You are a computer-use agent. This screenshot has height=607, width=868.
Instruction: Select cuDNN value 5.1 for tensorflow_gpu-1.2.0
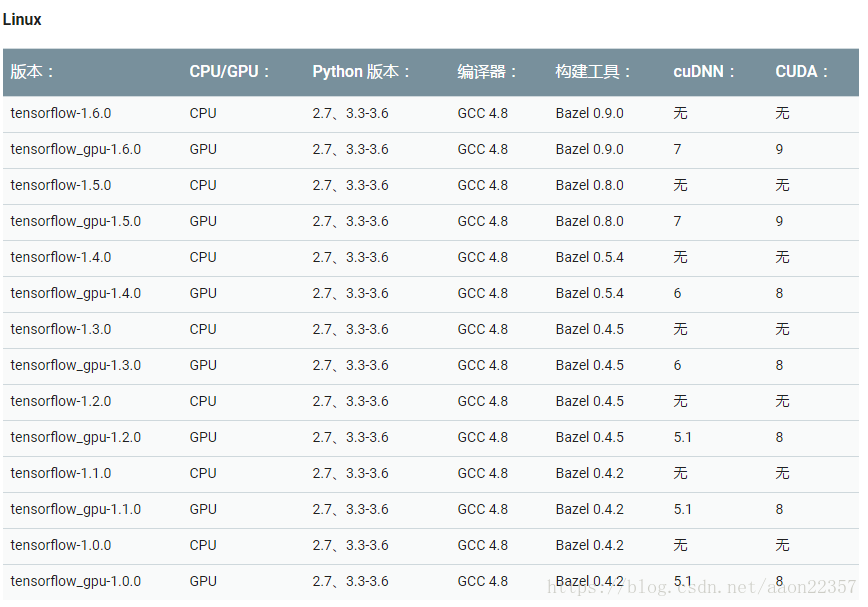tap(683, 437)
